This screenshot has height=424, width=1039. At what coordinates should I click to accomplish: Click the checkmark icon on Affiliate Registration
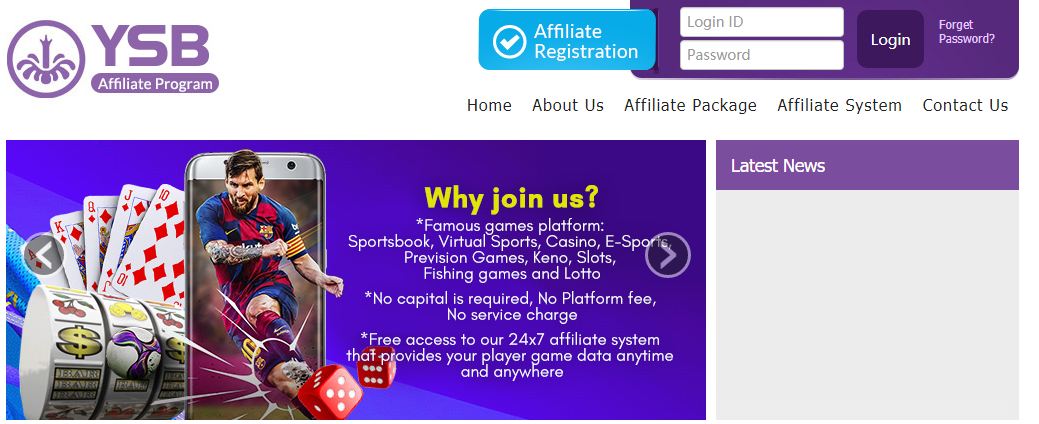point(510,41)
